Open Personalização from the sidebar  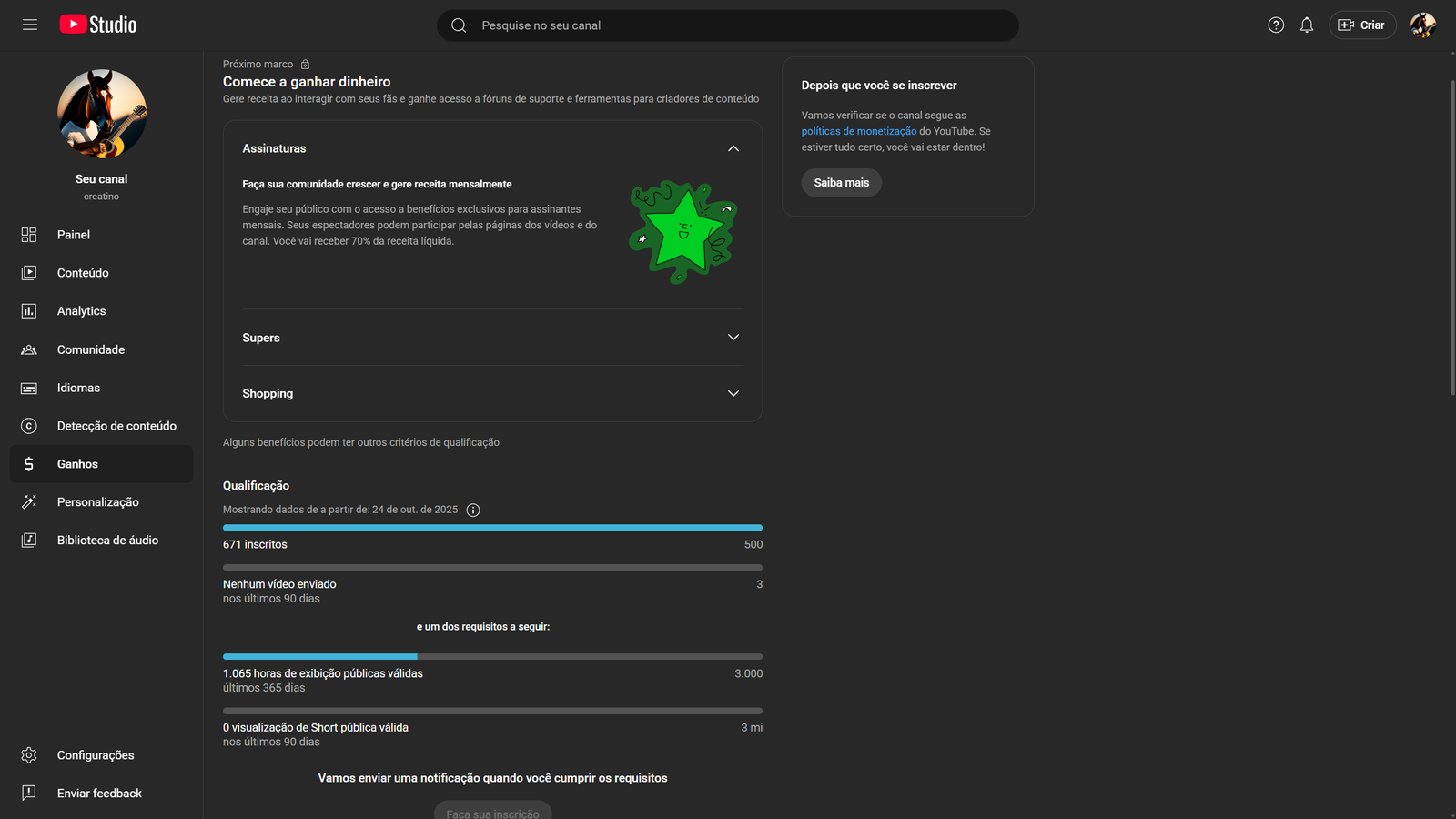(x=101, y=502)
